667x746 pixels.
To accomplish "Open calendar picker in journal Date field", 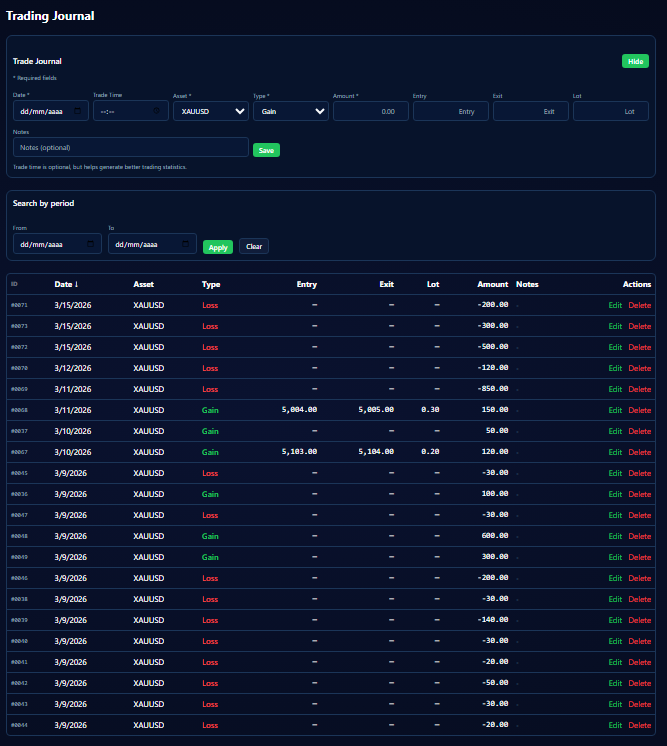I will (78, 111).
